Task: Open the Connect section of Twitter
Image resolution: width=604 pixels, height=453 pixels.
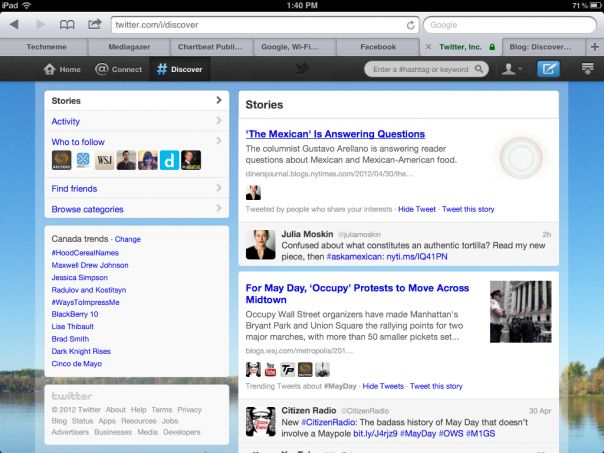Action: [x=119, y=69]
